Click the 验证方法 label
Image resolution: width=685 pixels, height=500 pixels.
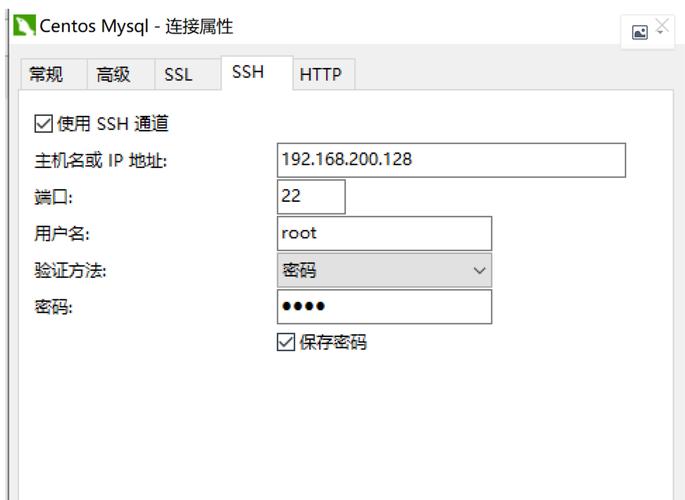70,270
